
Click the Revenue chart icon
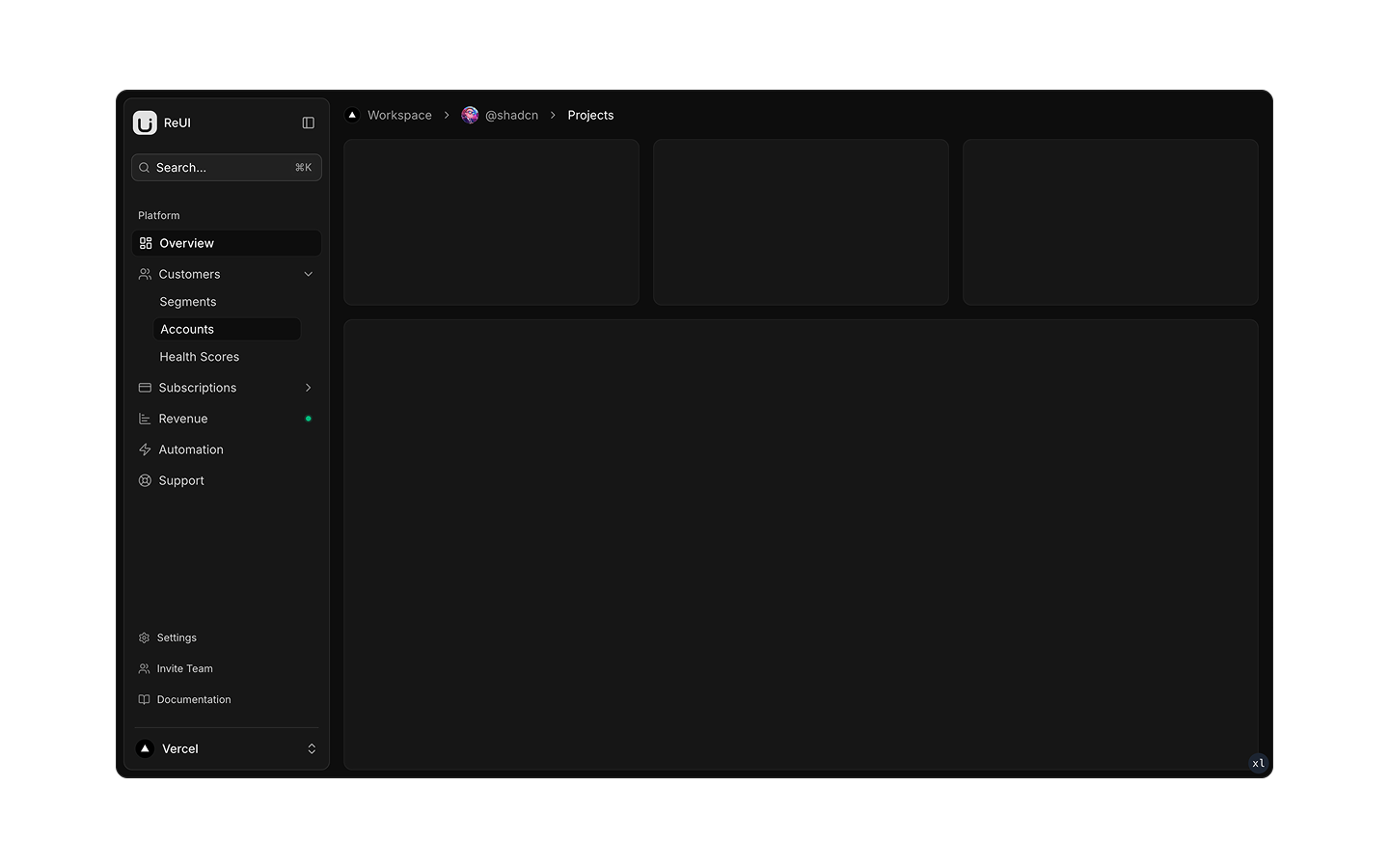point(145,419)
